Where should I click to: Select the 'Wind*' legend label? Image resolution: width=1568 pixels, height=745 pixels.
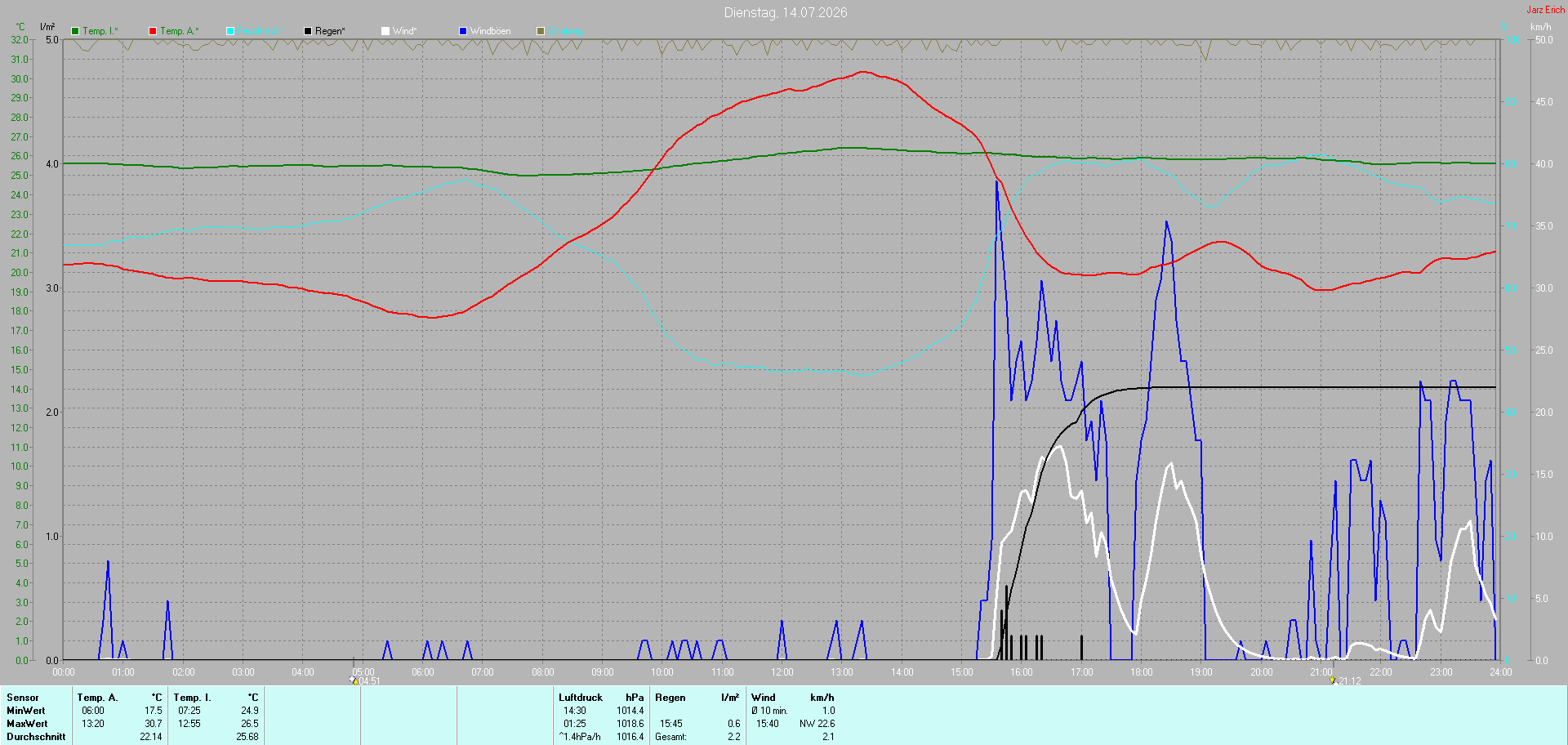tap(405, 31)
